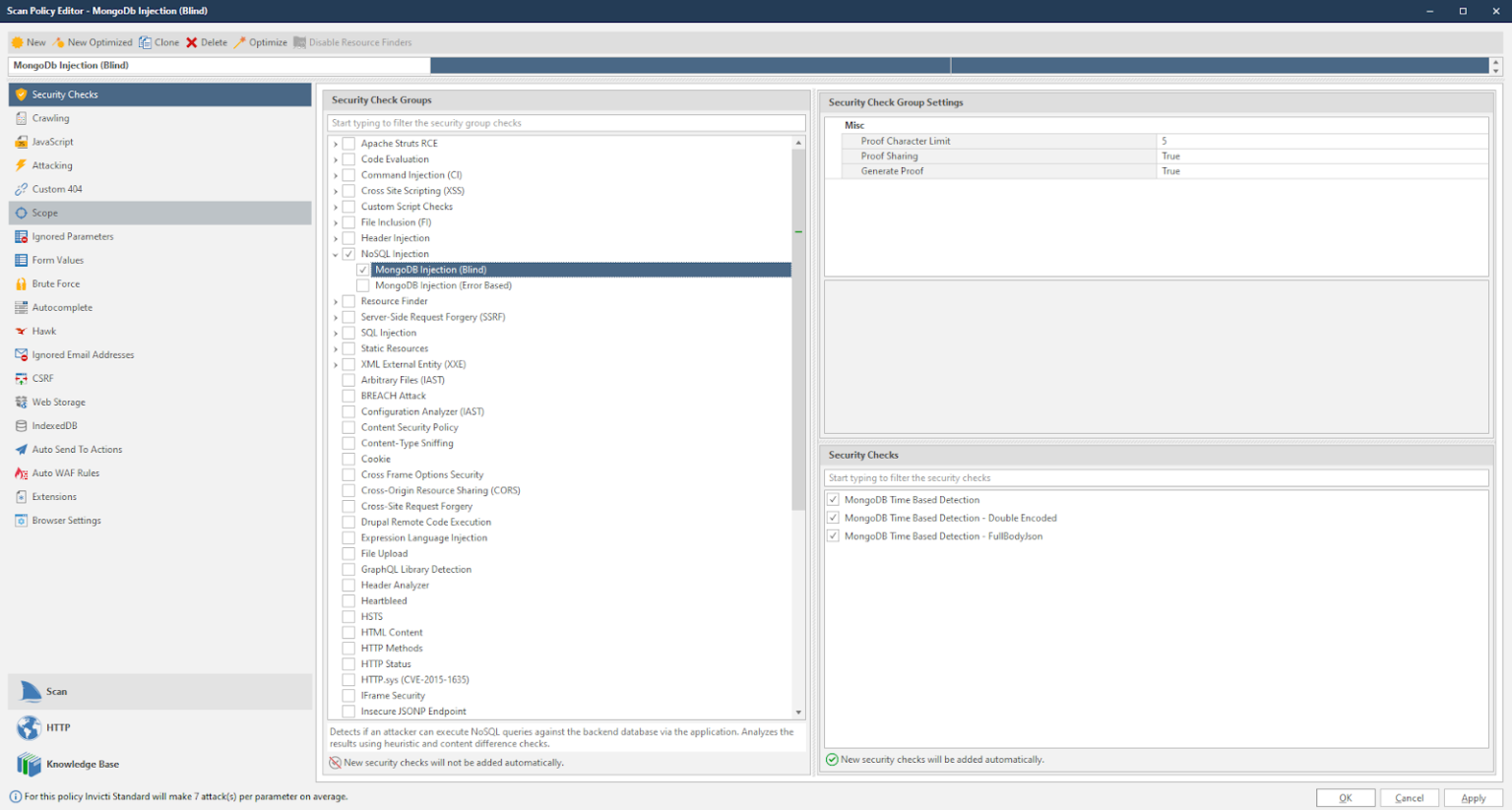Open the Scan section in sidebar
The image size is (1512, 810).
(56, 691)
